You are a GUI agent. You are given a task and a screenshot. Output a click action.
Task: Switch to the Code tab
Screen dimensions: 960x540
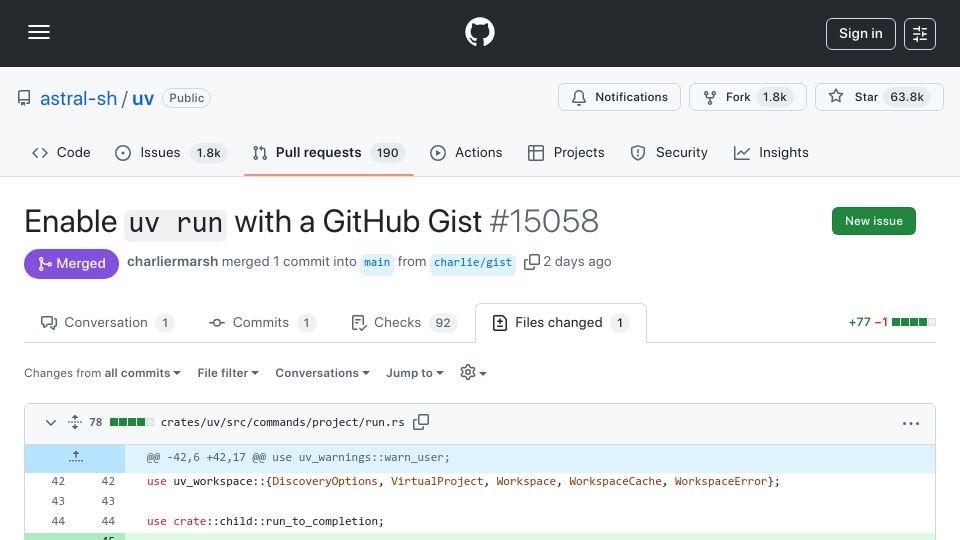(61, 152)
